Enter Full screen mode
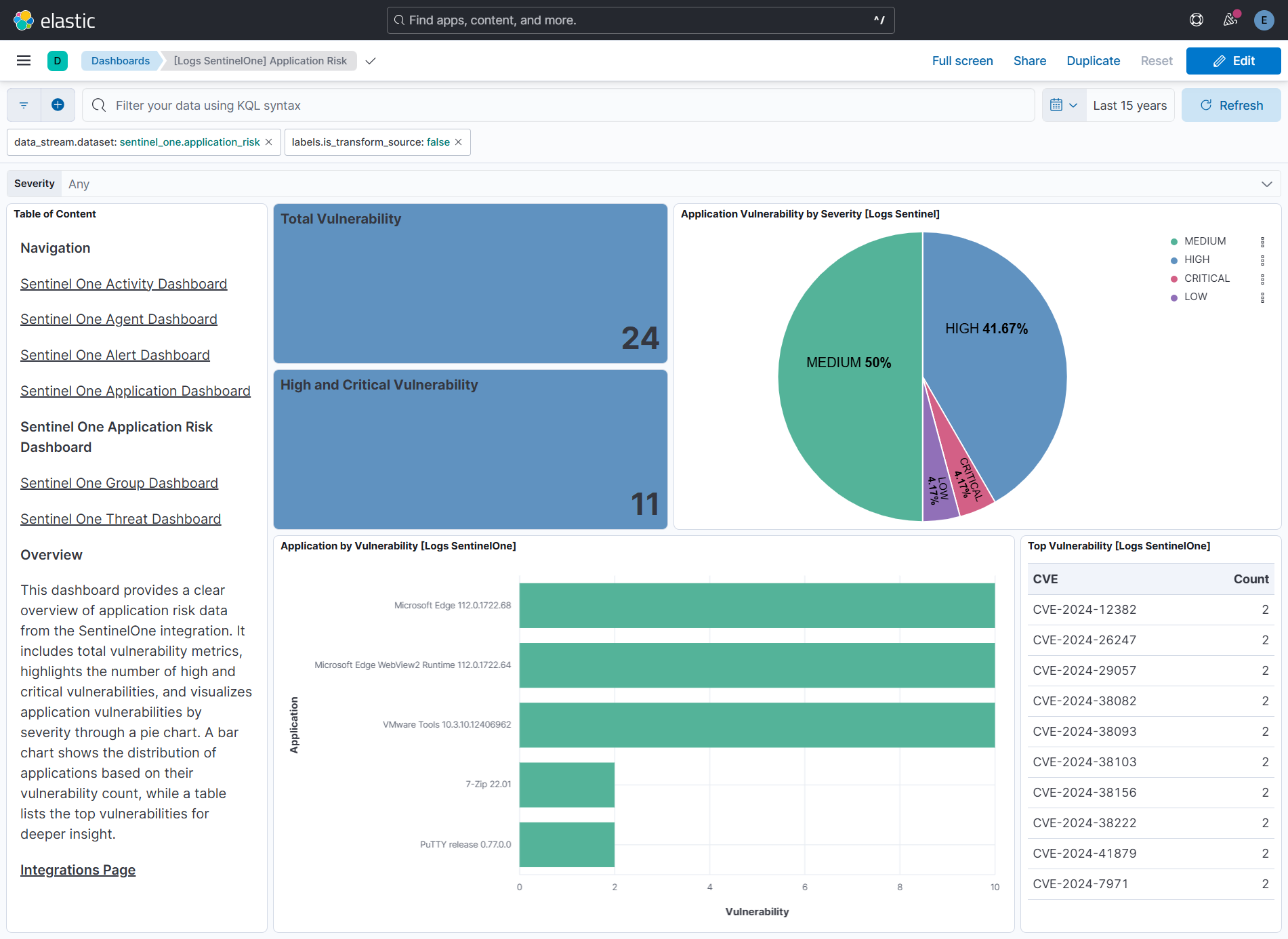This screenshot has width=1288, height=939. (x=962, y=61)
